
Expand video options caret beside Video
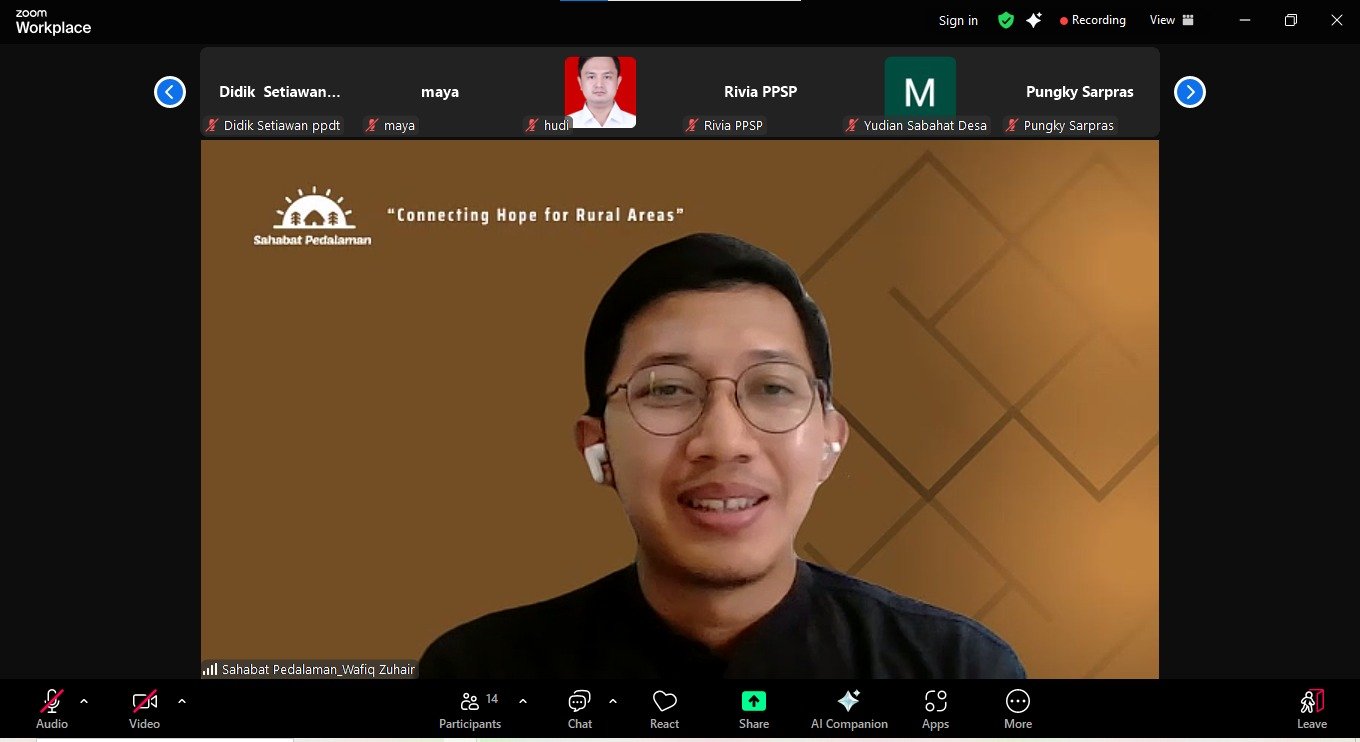point(181,701)
